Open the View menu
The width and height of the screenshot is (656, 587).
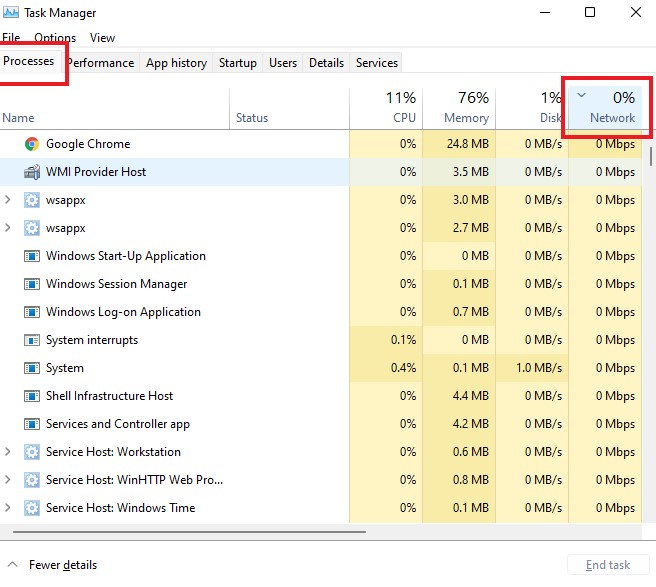pyautogui.click(x=102, y=38)
